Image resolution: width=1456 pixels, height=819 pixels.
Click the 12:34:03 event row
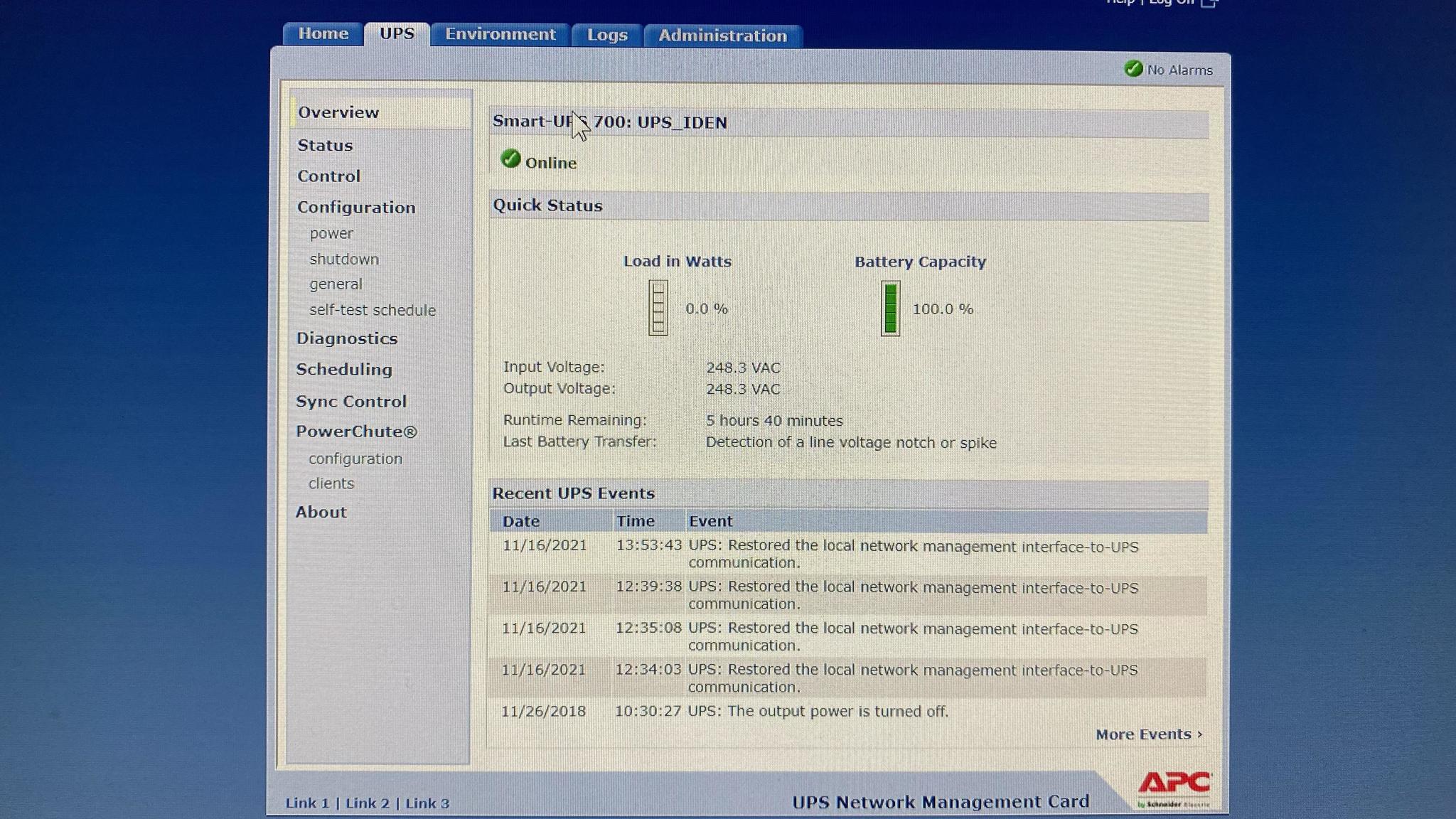coord(847,678)
